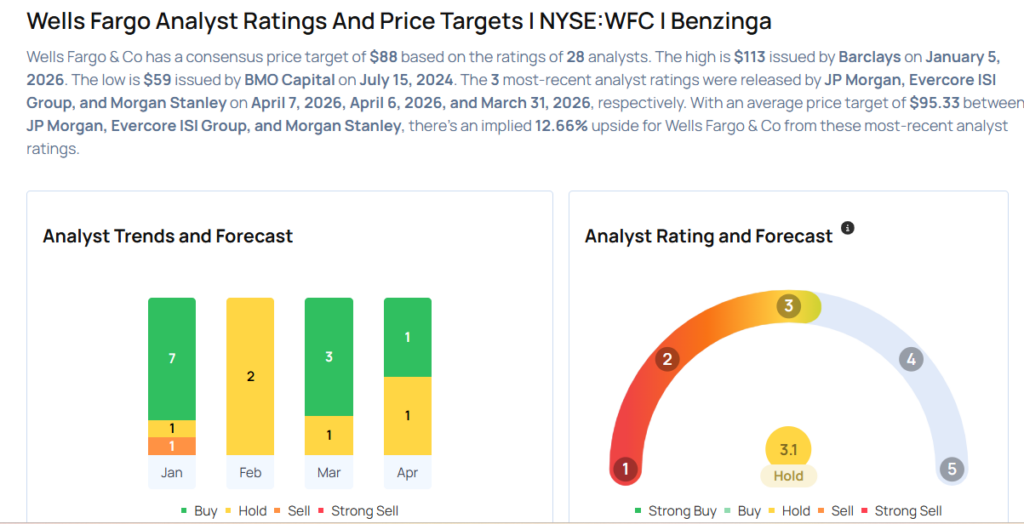Click the yellow 3.1 rating circle

(x=788, y=450)
